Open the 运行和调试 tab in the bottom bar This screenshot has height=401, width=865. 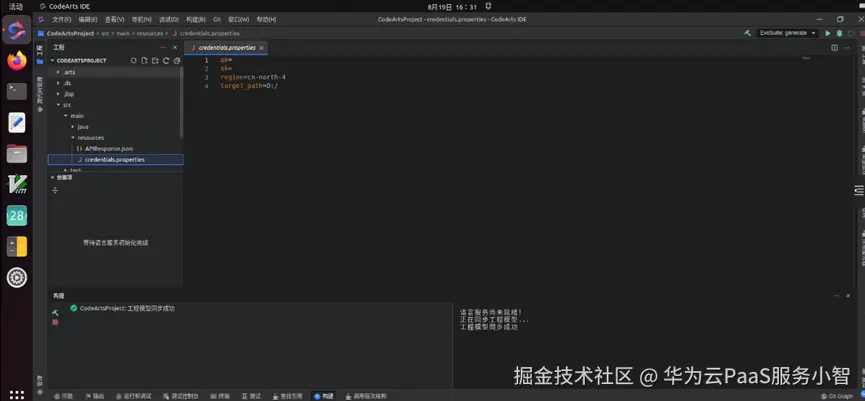click(x=134, y=396)
